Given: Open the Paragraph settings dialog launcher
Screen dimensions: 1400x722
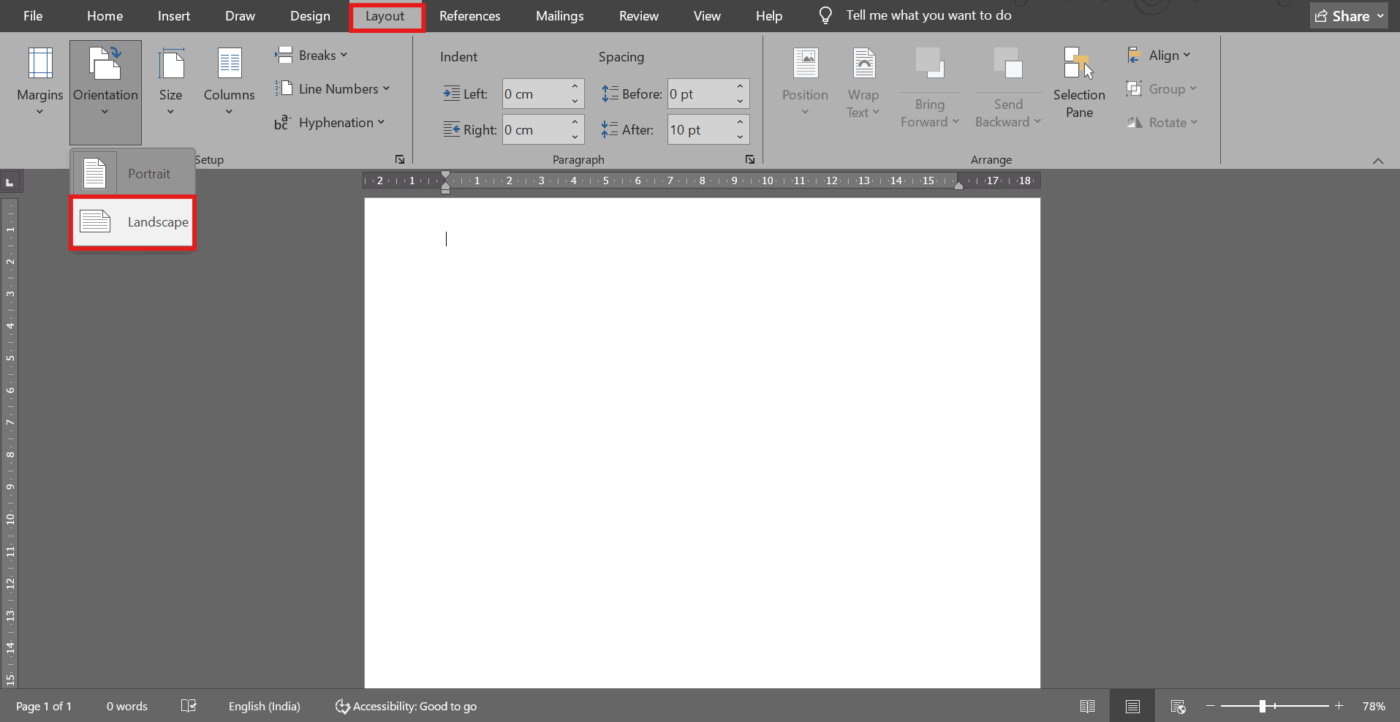Looking at the screenshot, I should pos(750,158).
